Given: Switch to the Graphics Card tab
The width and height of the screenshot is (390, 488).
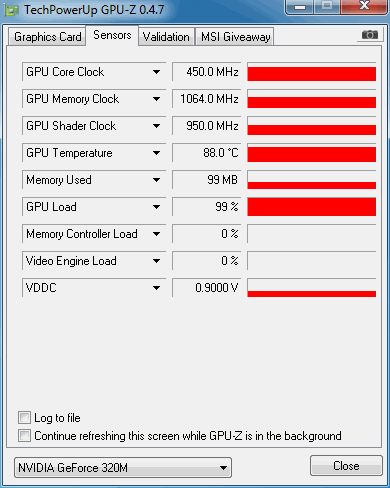Looking at the screenshot, I should 47,37.
